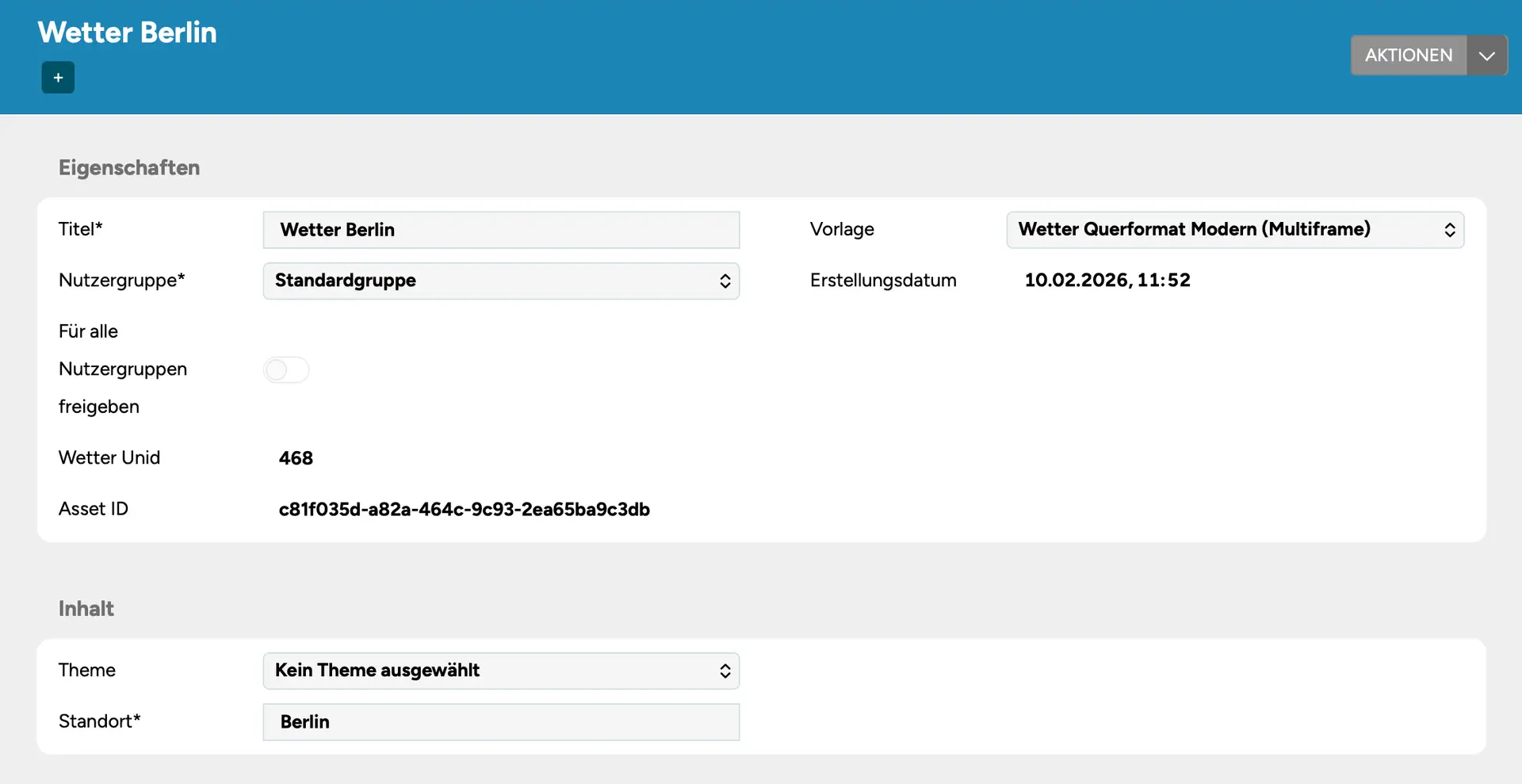Screen dimensions: 1522x784
Task: Click the Theme label
Action: pyautogui.click(x=87, y=670)
